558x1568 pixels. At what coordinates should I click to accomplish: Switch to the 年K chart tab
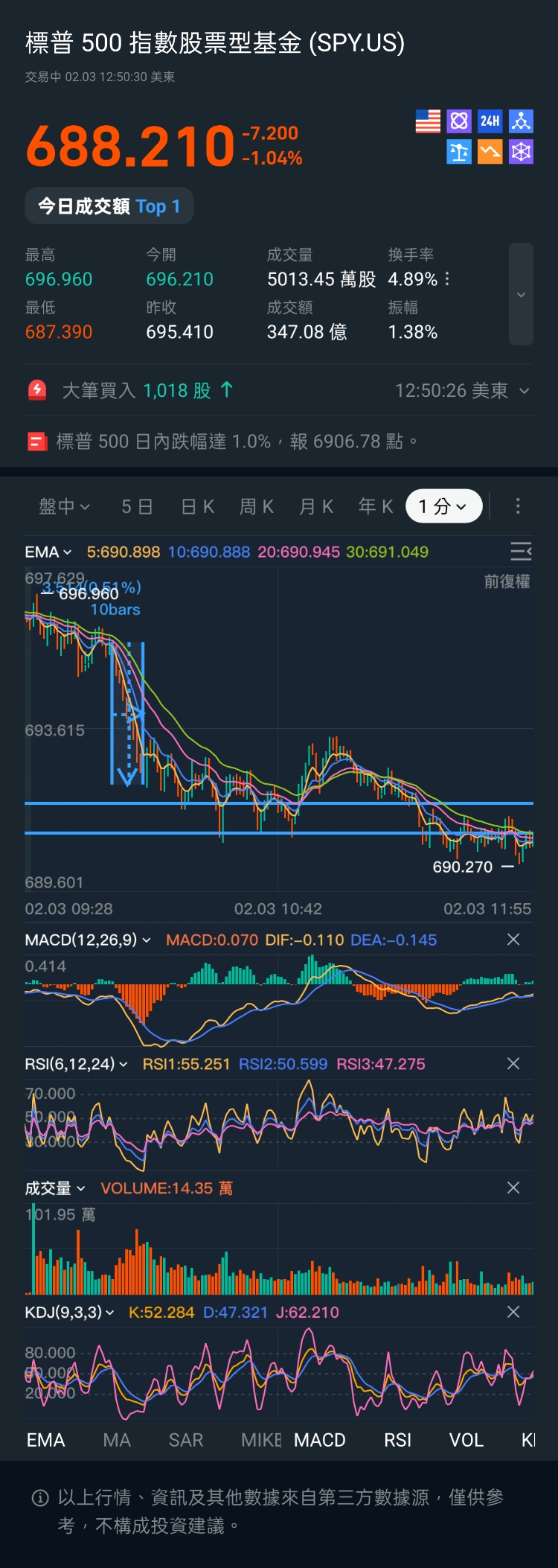(376, 506)
